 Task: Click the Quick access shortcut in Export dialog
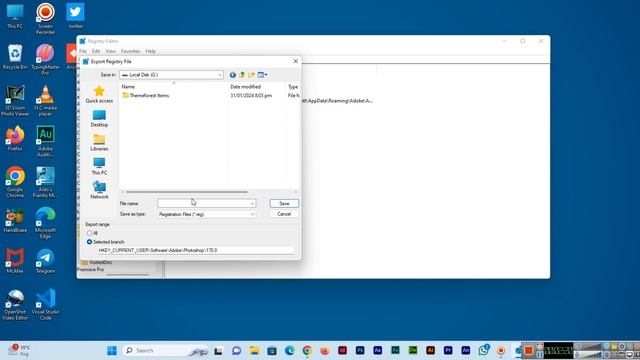[x=99, y=94]
